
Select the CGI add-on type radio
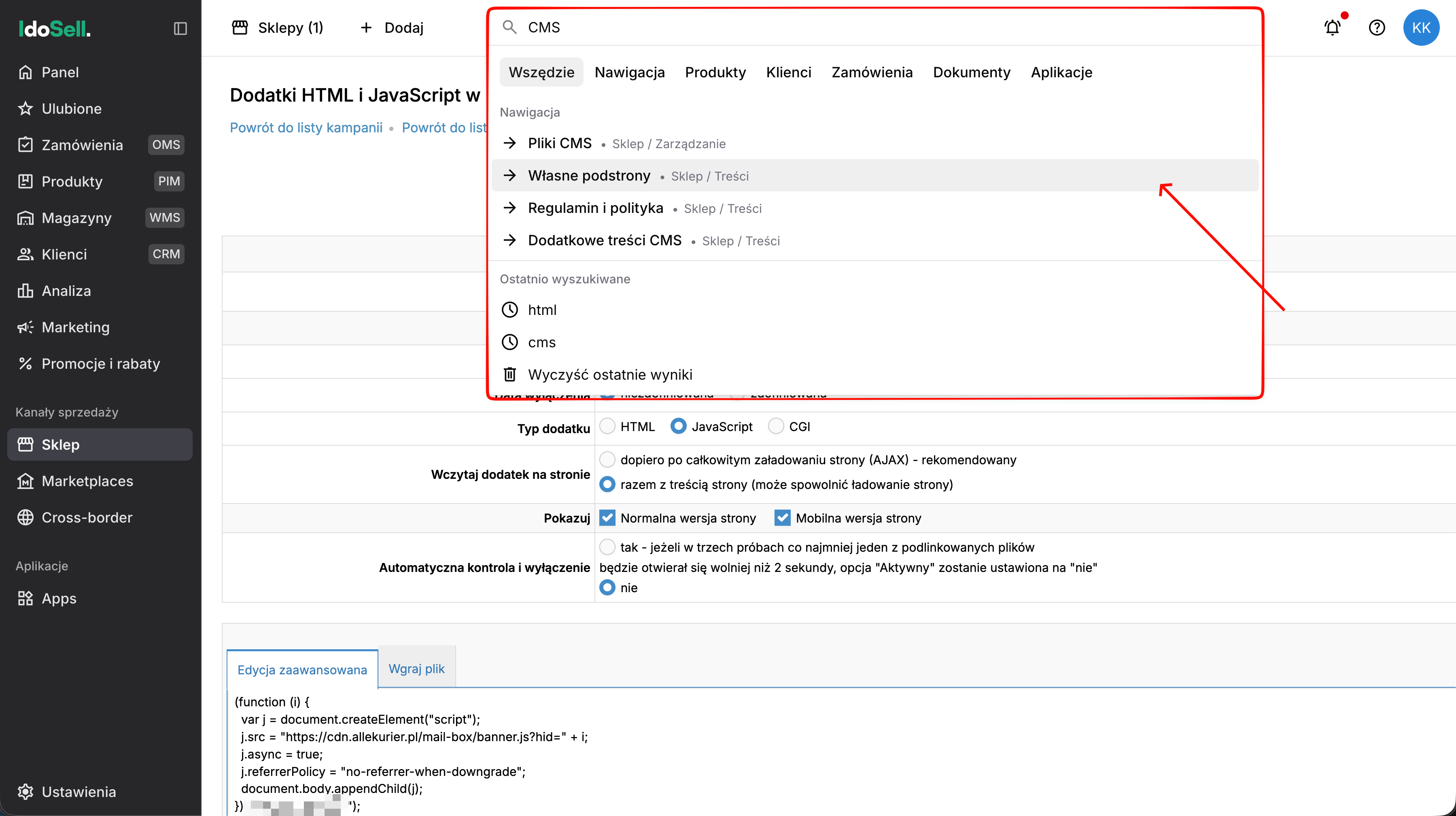[776, 426]
